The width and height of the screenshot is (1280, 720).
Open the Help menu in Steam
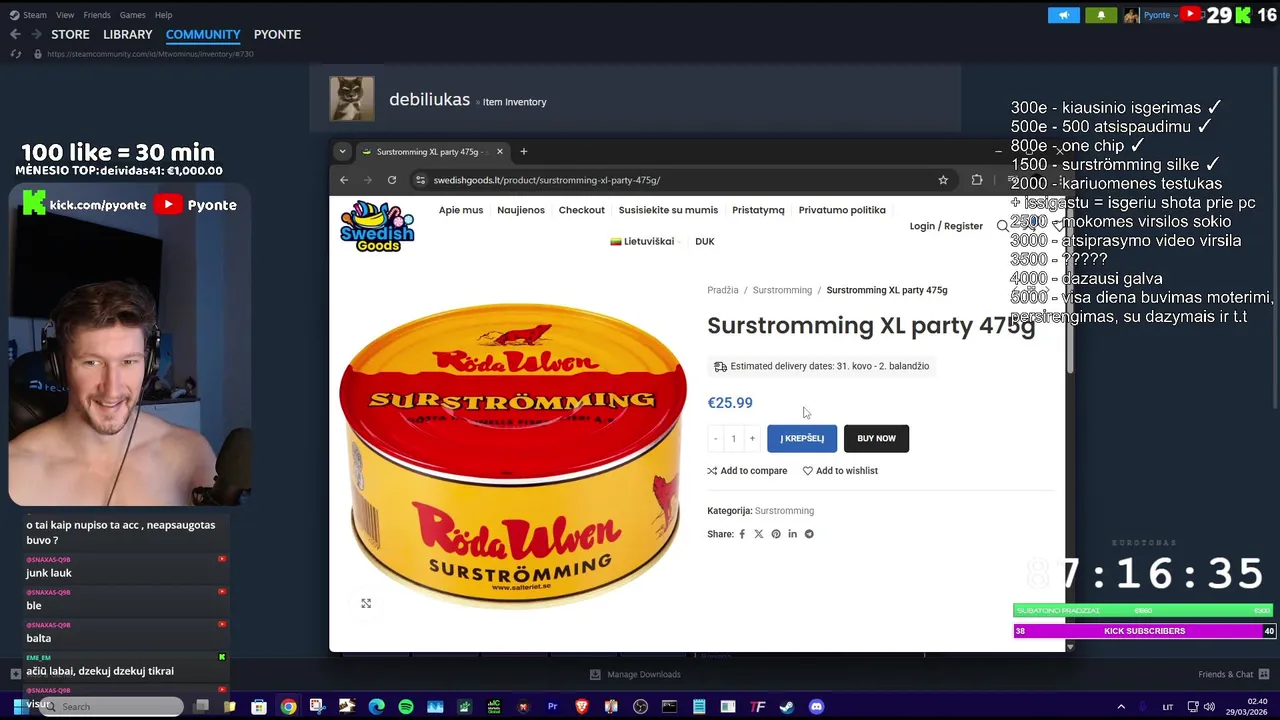[x=164, y=15]
